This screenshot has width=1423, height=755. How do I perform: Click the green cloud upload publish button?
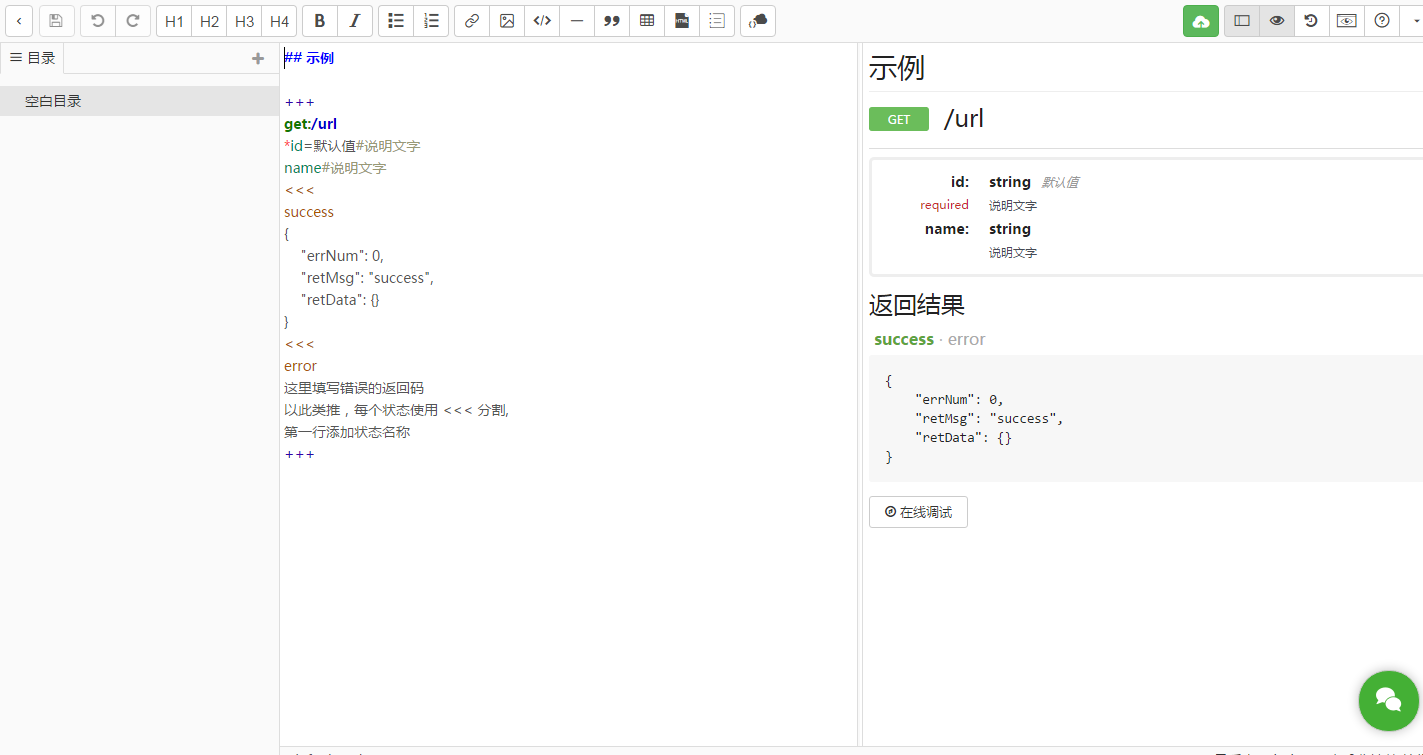click(x=1201, y=21)
